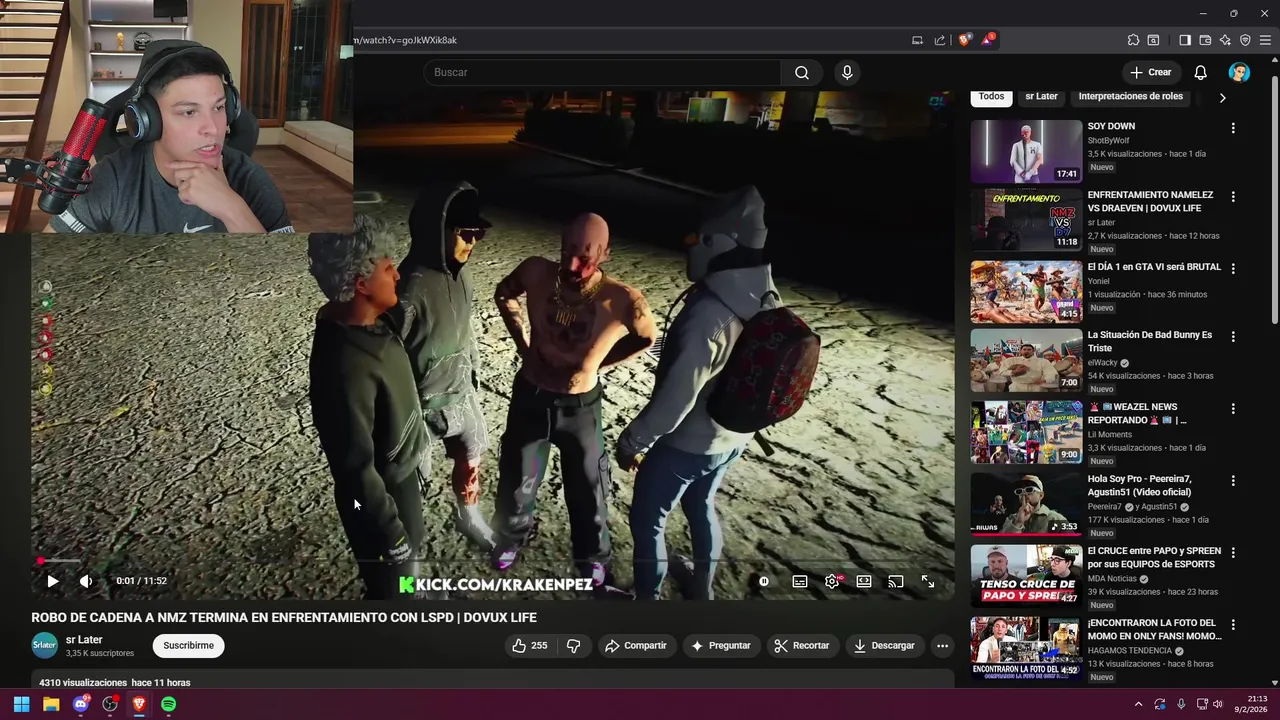Open the sr Later channel avatar
This screenshot has width=1280, height=720.
pyautogui.click(x=45, y=646)
